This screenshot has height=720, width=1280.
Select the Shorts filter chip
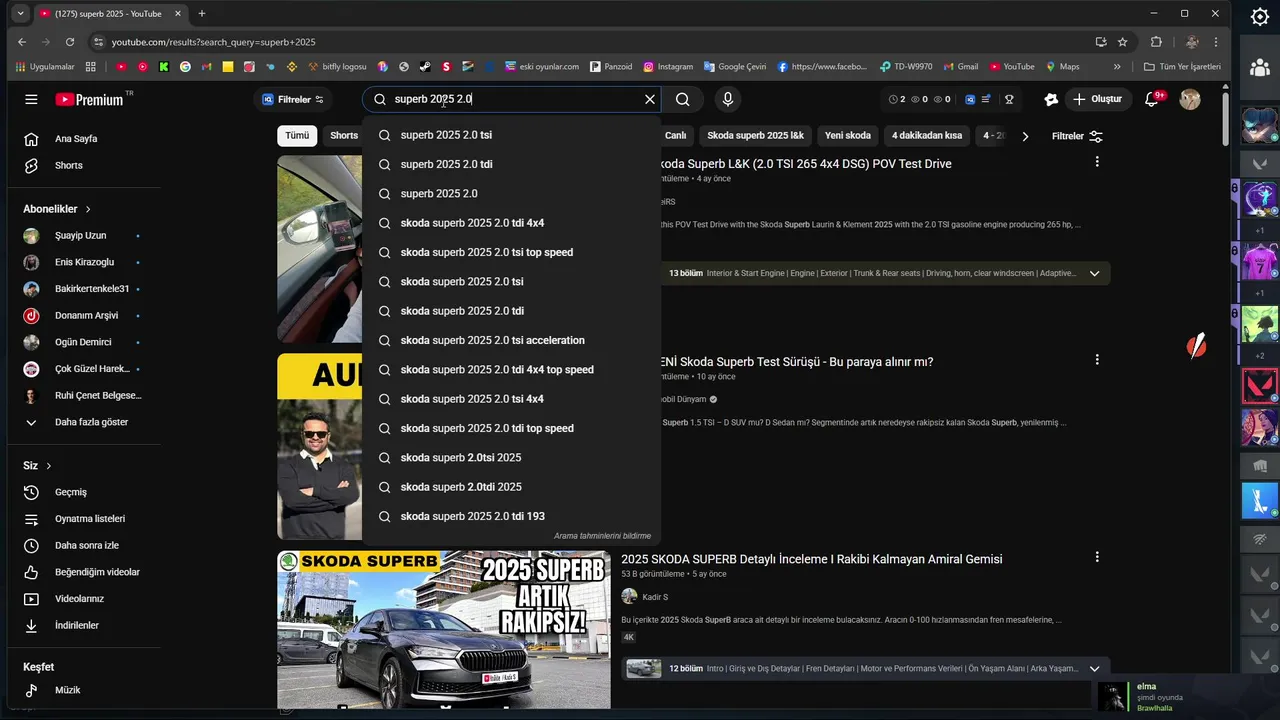tap(344, 135)
